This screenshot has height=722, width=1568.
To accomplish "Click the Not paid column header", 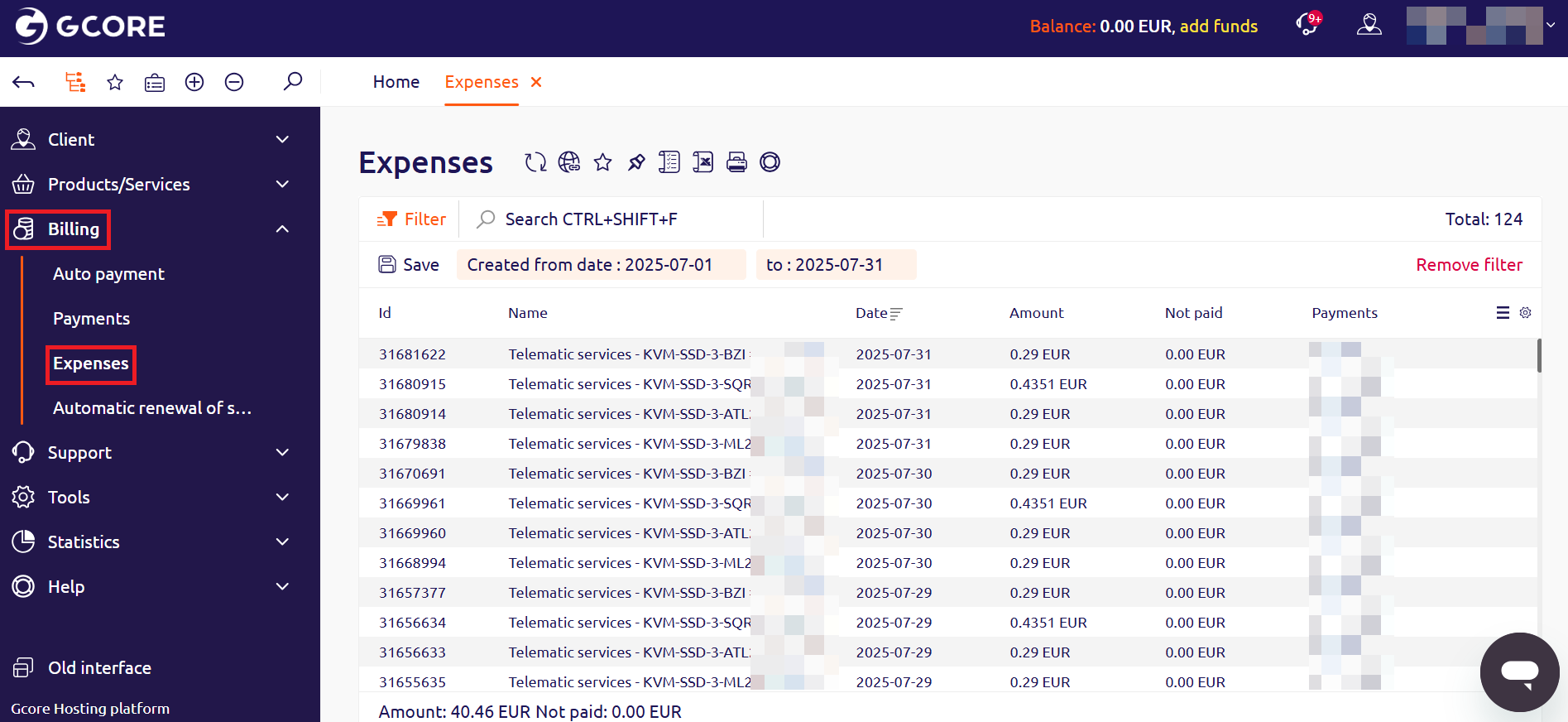I will tap(1193, 313).
